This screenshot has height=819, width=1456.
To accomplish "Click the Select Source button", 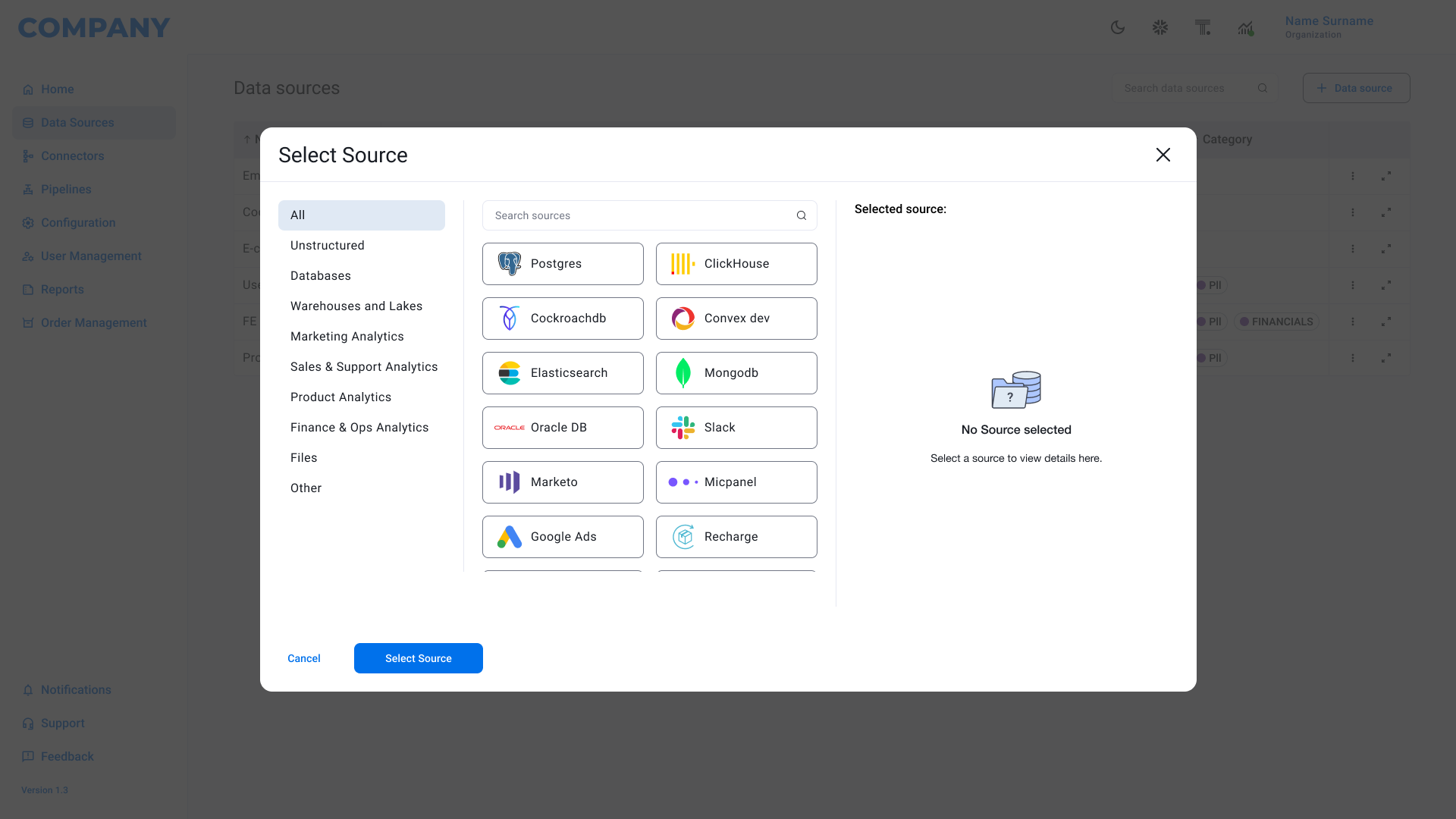I will 418,658.
